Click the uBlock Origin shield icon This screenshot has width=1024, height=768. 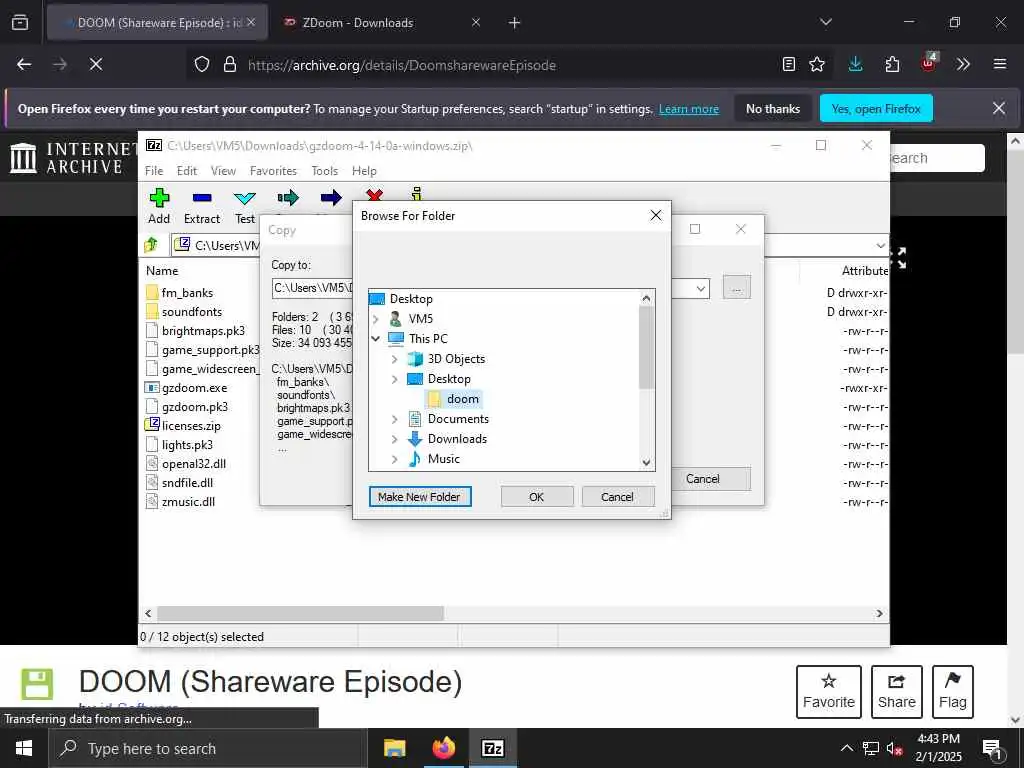point(928,63)
